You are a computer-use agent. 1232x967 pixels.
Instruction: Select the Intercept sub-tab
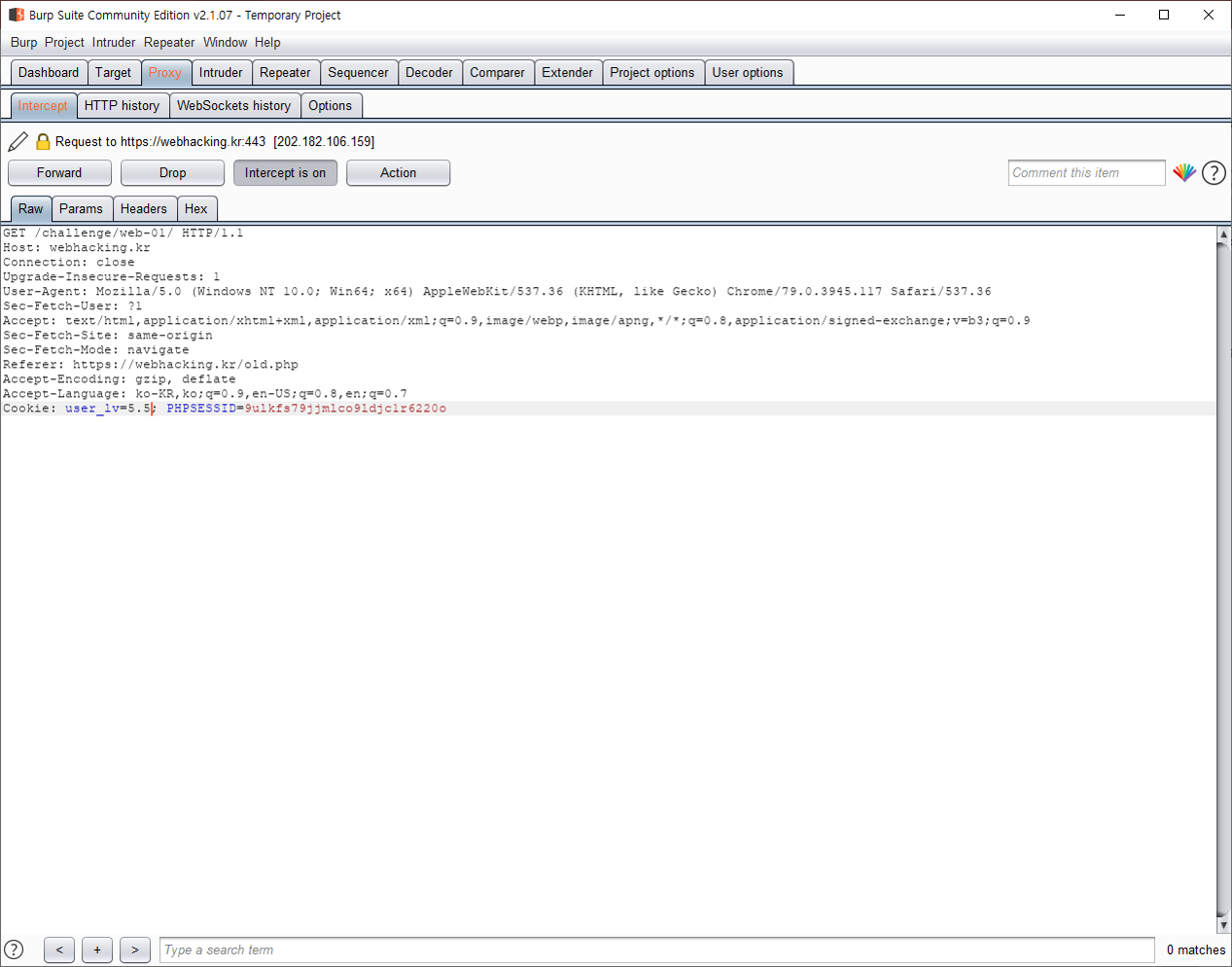coord(43,106)
